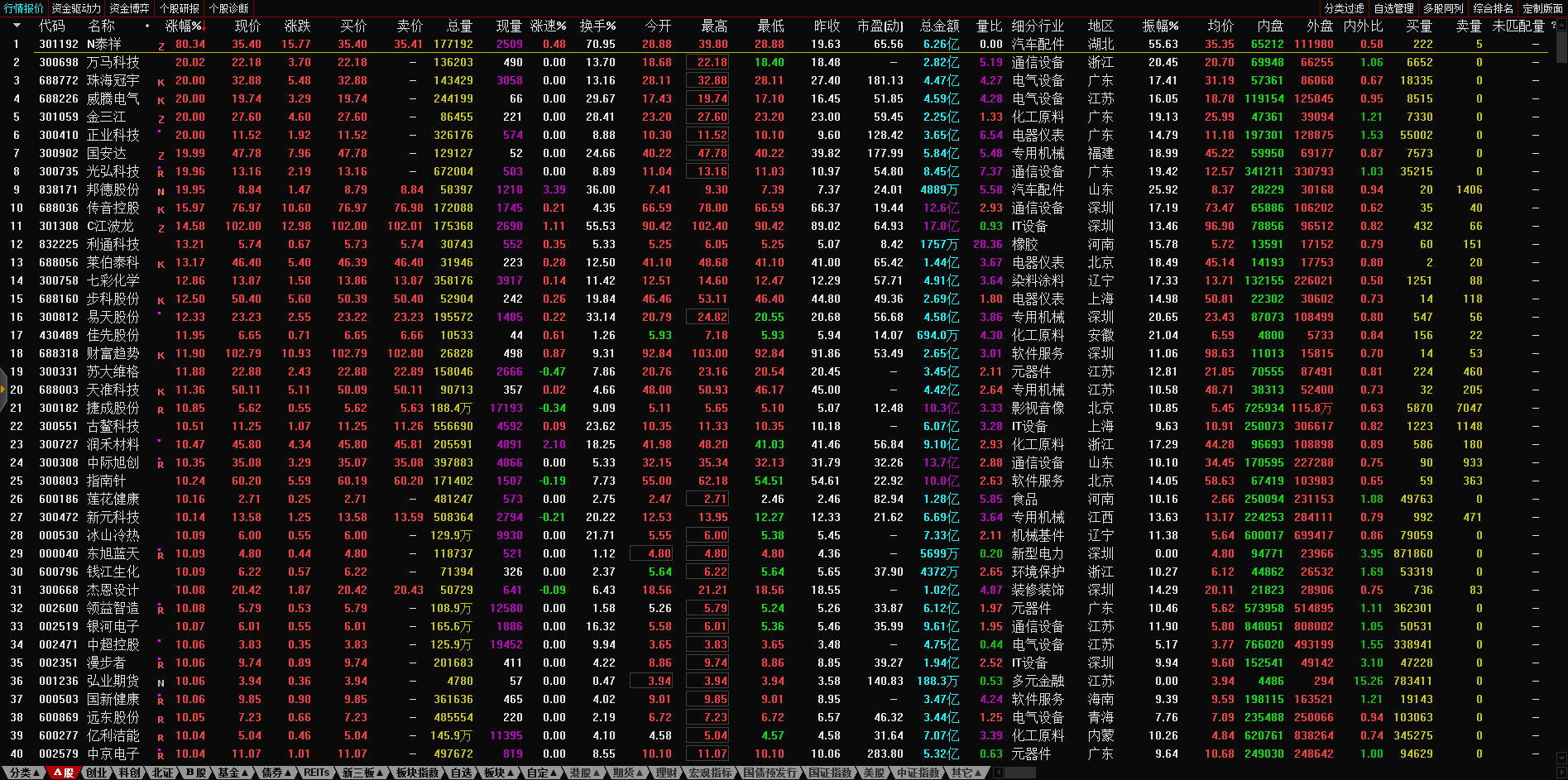The height and width of the screenshot is (780, 1568).
Task: Click the 定制版面 button
Action: pos(1542,8)
